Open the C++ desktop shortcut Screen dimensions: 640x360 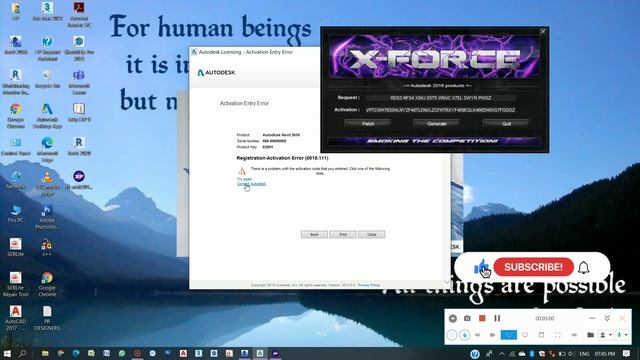[x=47, y=247]
